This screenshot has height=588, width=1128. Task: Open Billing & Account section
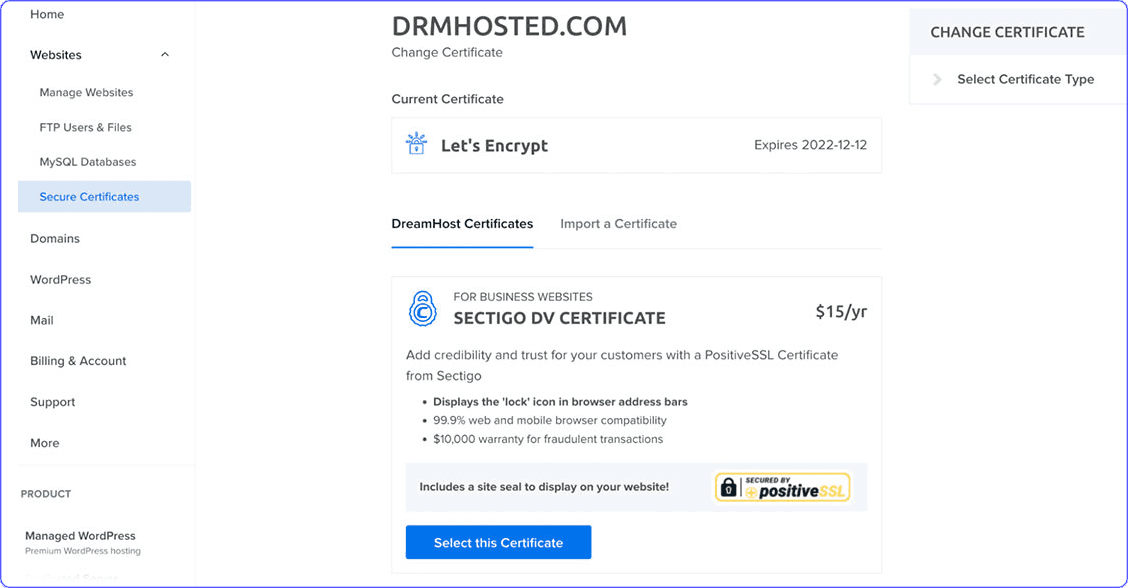(78, 361)
